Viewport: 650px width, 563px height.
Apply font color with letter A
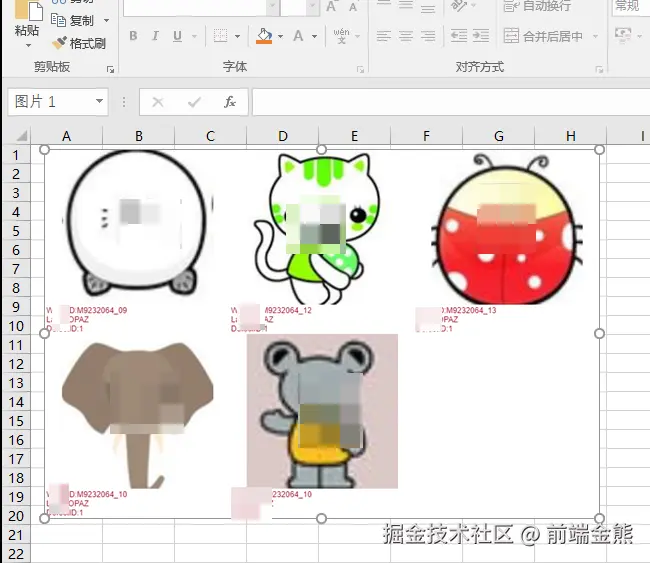(298, 36)
